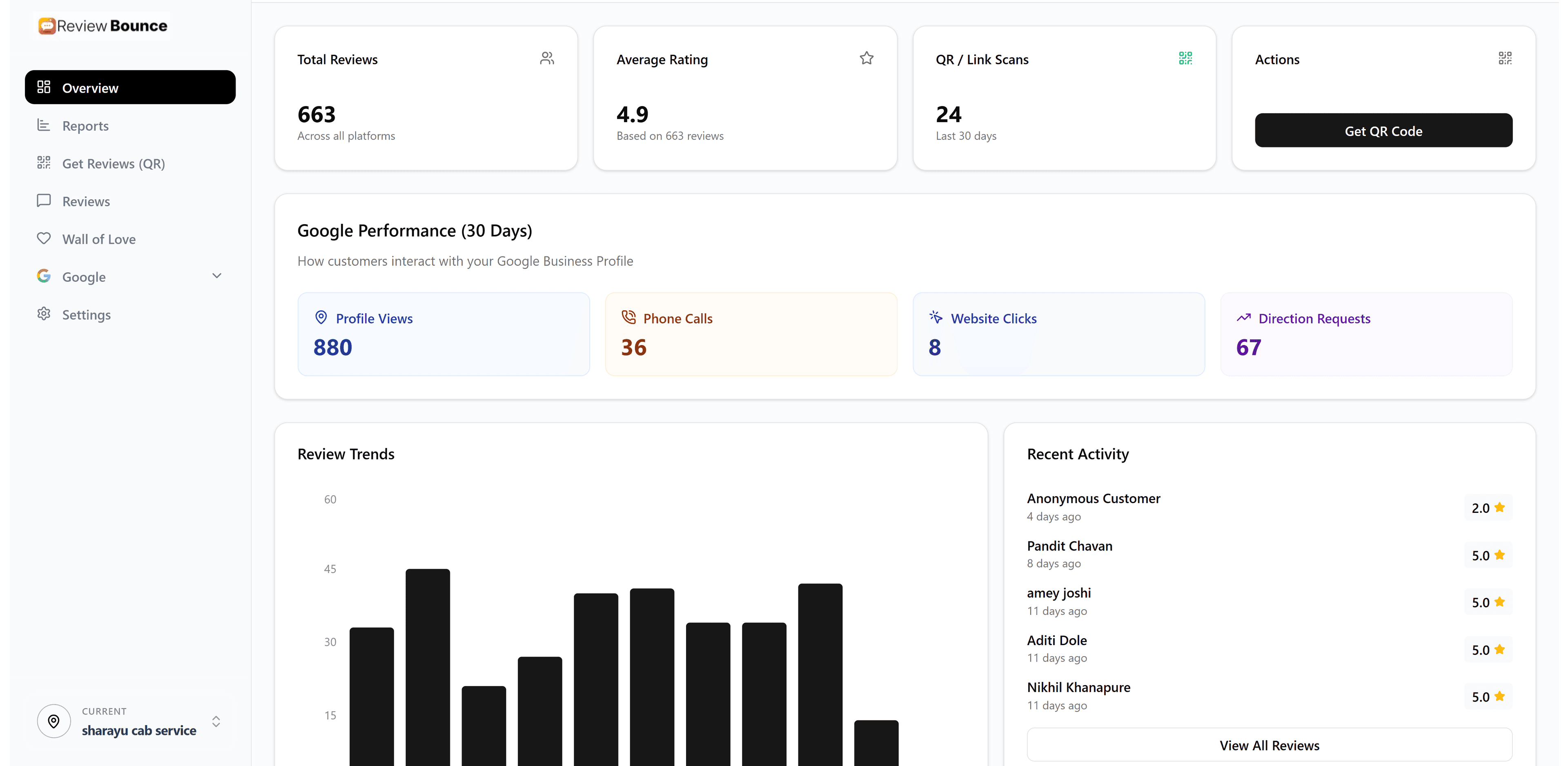Open the Settings menu item
The height and width of the screenshot is (766, 1568).
click(130, 314)
